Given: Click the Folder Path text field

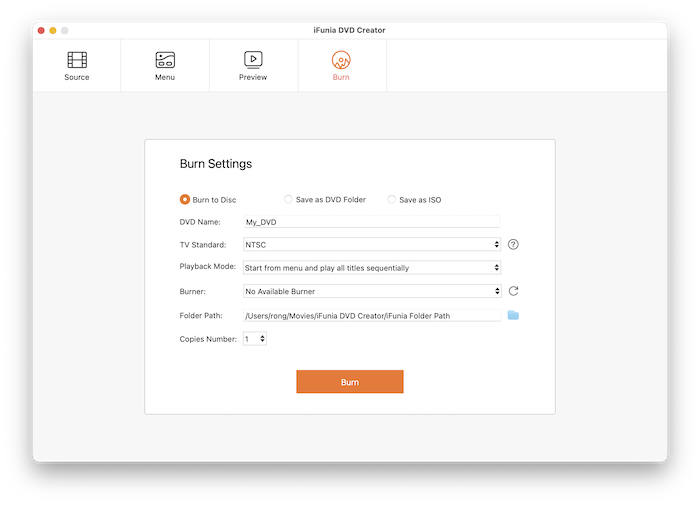Looking at the screenshot, I should 371,315.
